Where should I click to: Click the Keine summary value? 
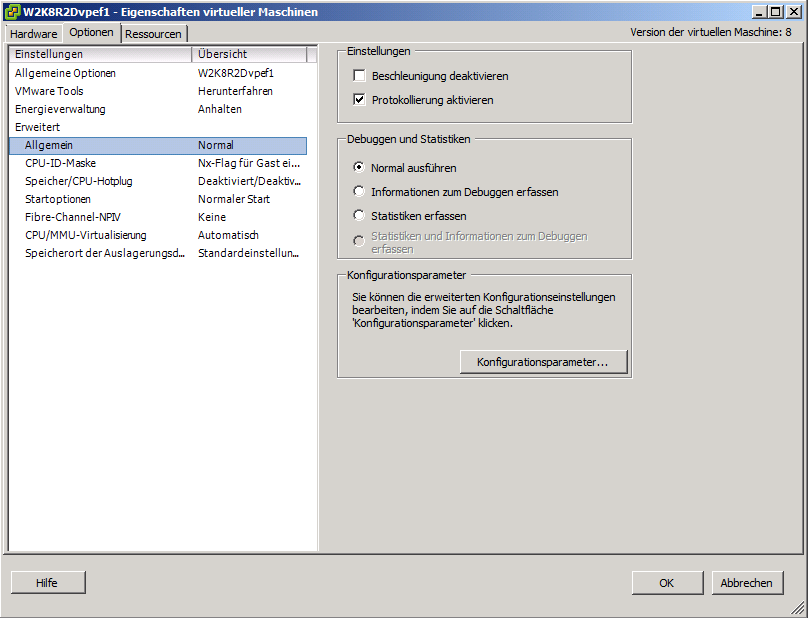click(x=212, y=218)
